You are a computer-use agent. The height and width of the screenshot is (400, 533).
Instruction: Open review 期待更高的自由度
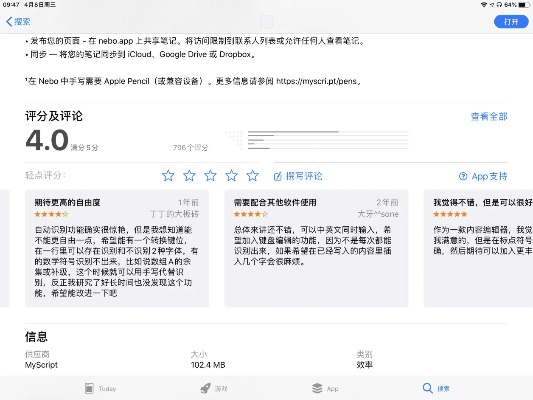click(x=117, y=248)
